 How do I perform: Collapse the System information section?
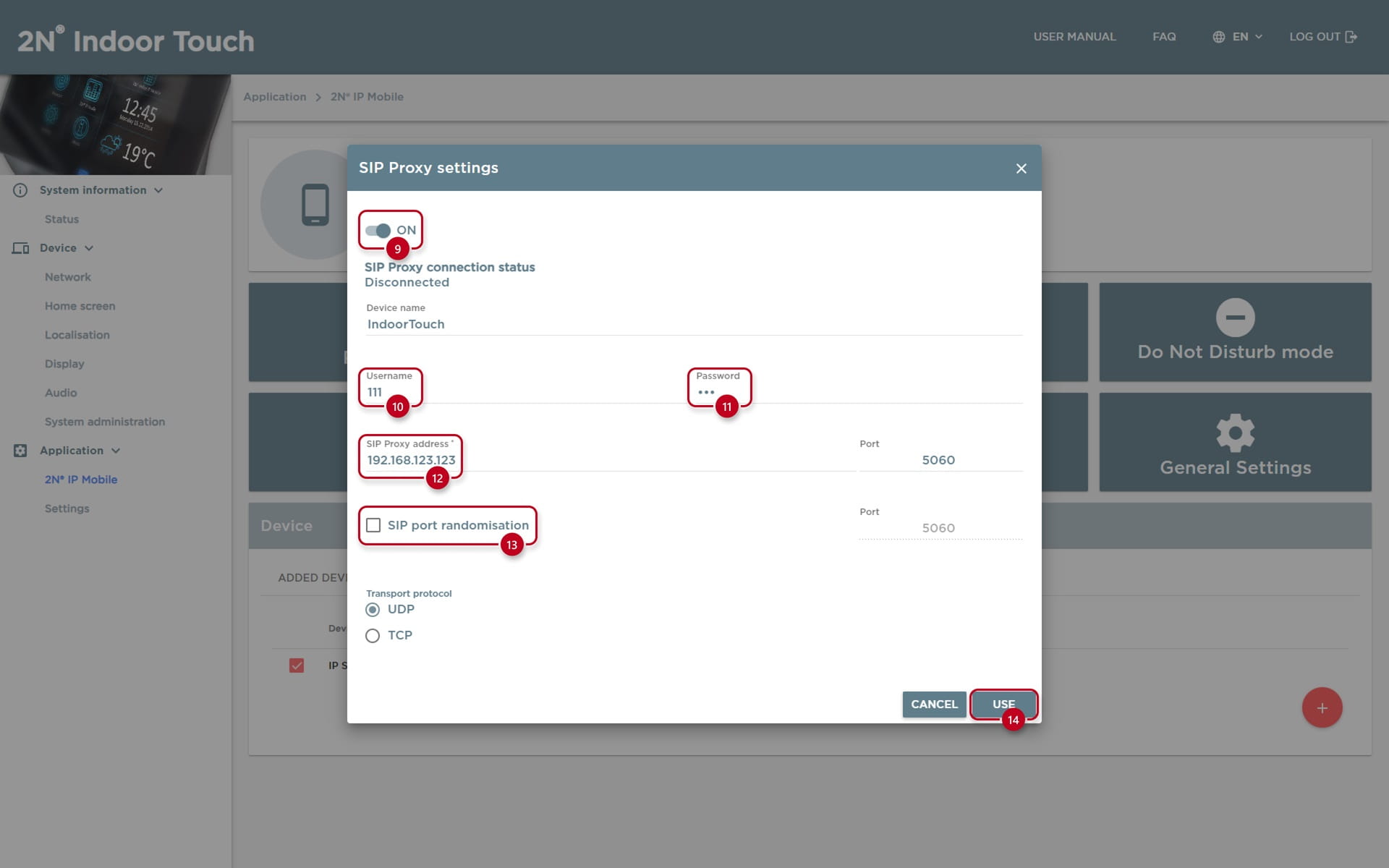101,190
